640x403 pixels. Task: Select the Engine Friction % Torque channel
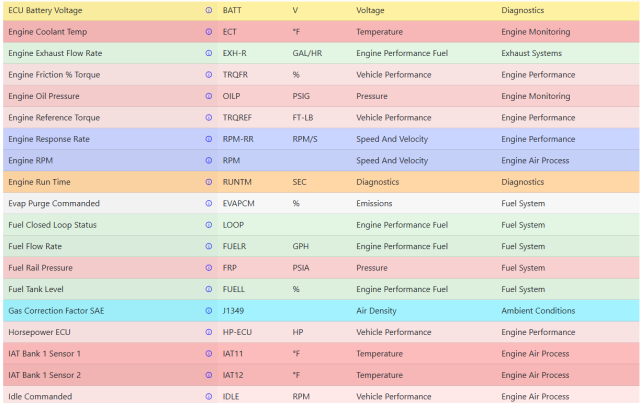click(x=321, y=75)
